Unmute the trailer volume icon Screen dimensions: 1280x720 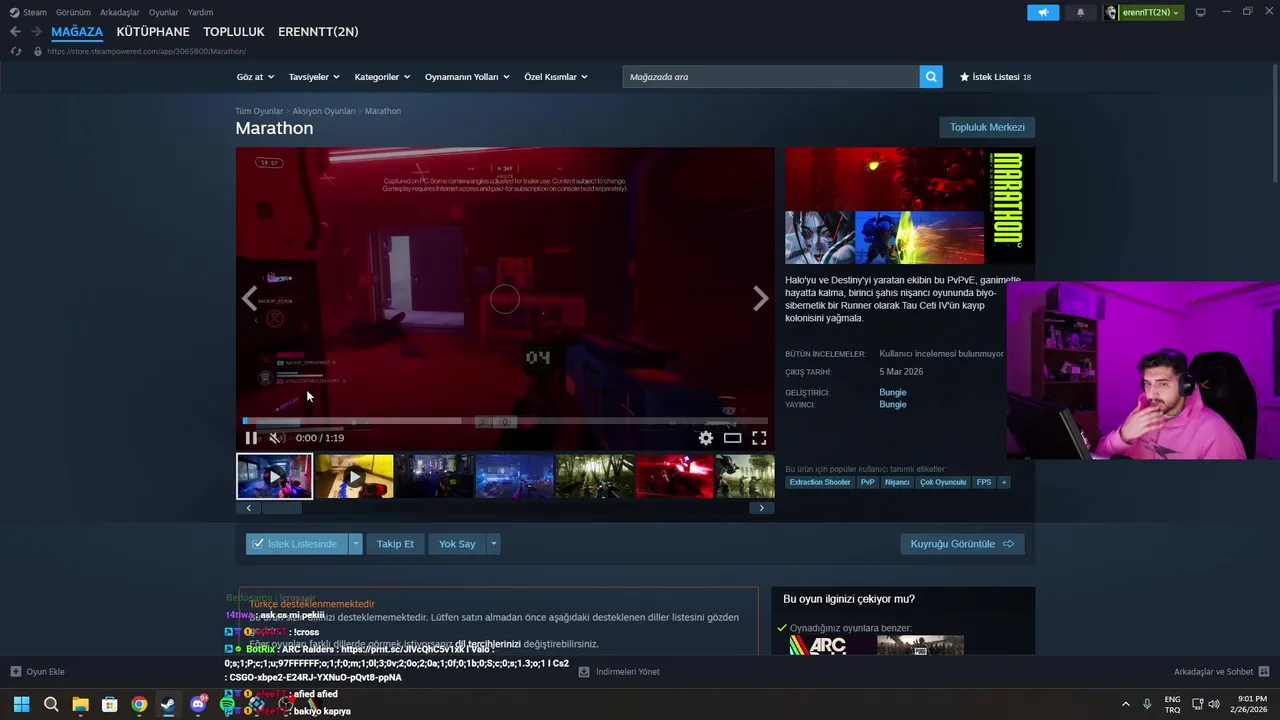[x=276, y=438]
